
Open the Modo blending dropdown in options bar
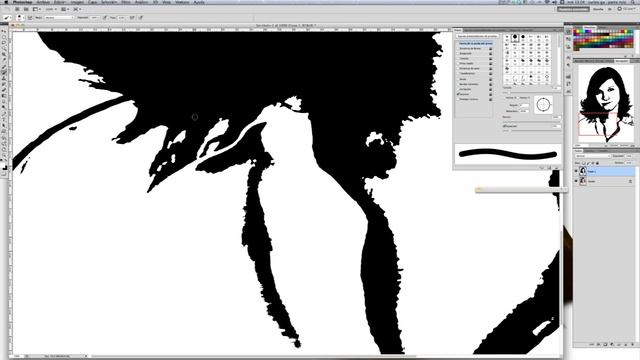click(59, 18)
